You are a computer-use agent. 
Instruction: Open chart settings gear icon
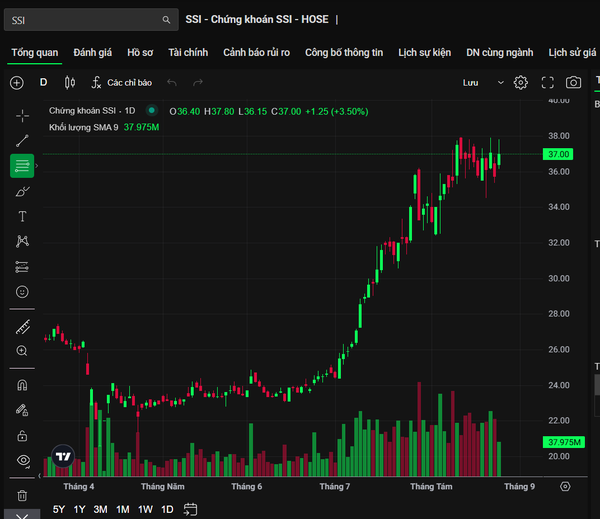(520, 83)
